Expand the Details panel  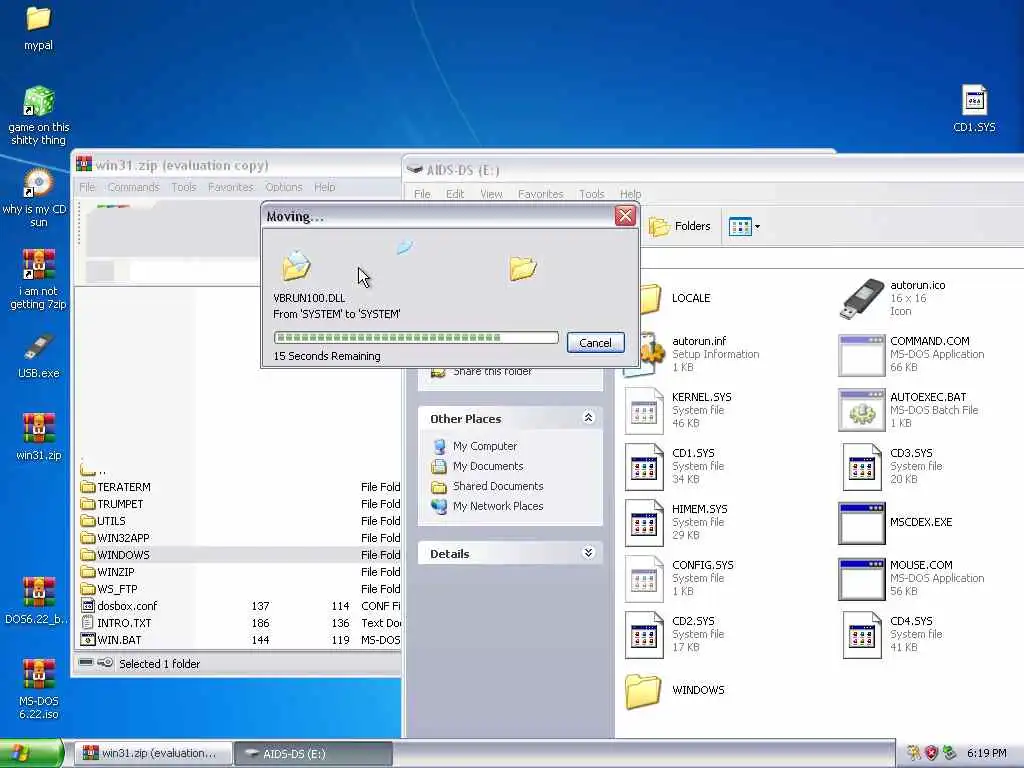coord(588,553)
